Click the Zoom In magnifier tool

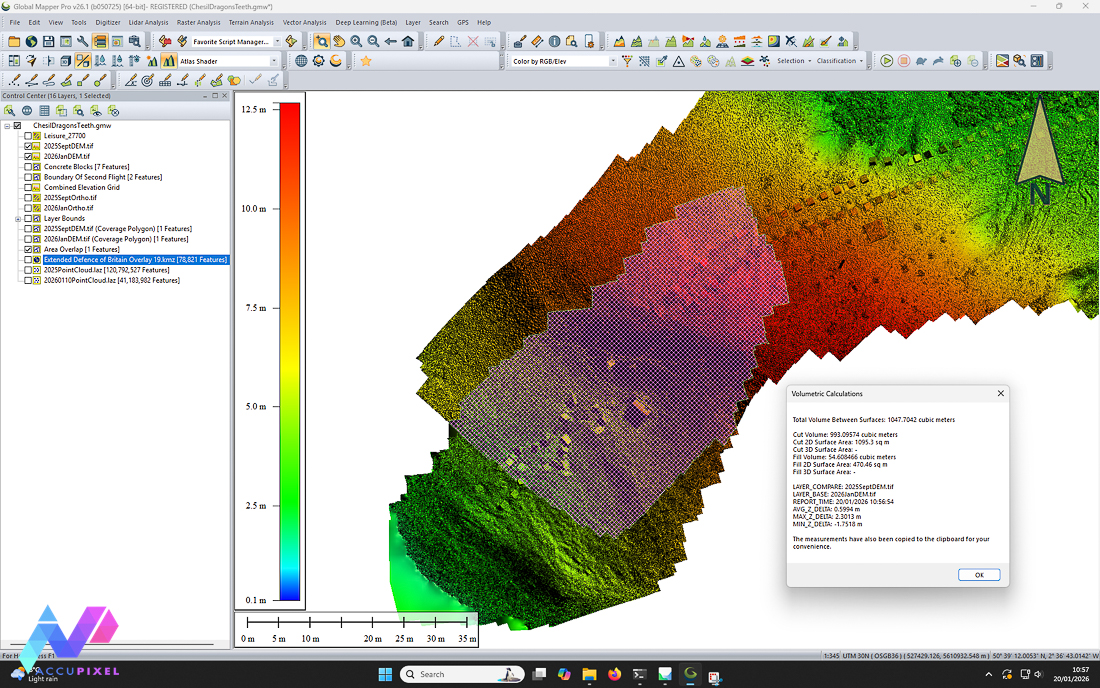click(x=356, y=41)
